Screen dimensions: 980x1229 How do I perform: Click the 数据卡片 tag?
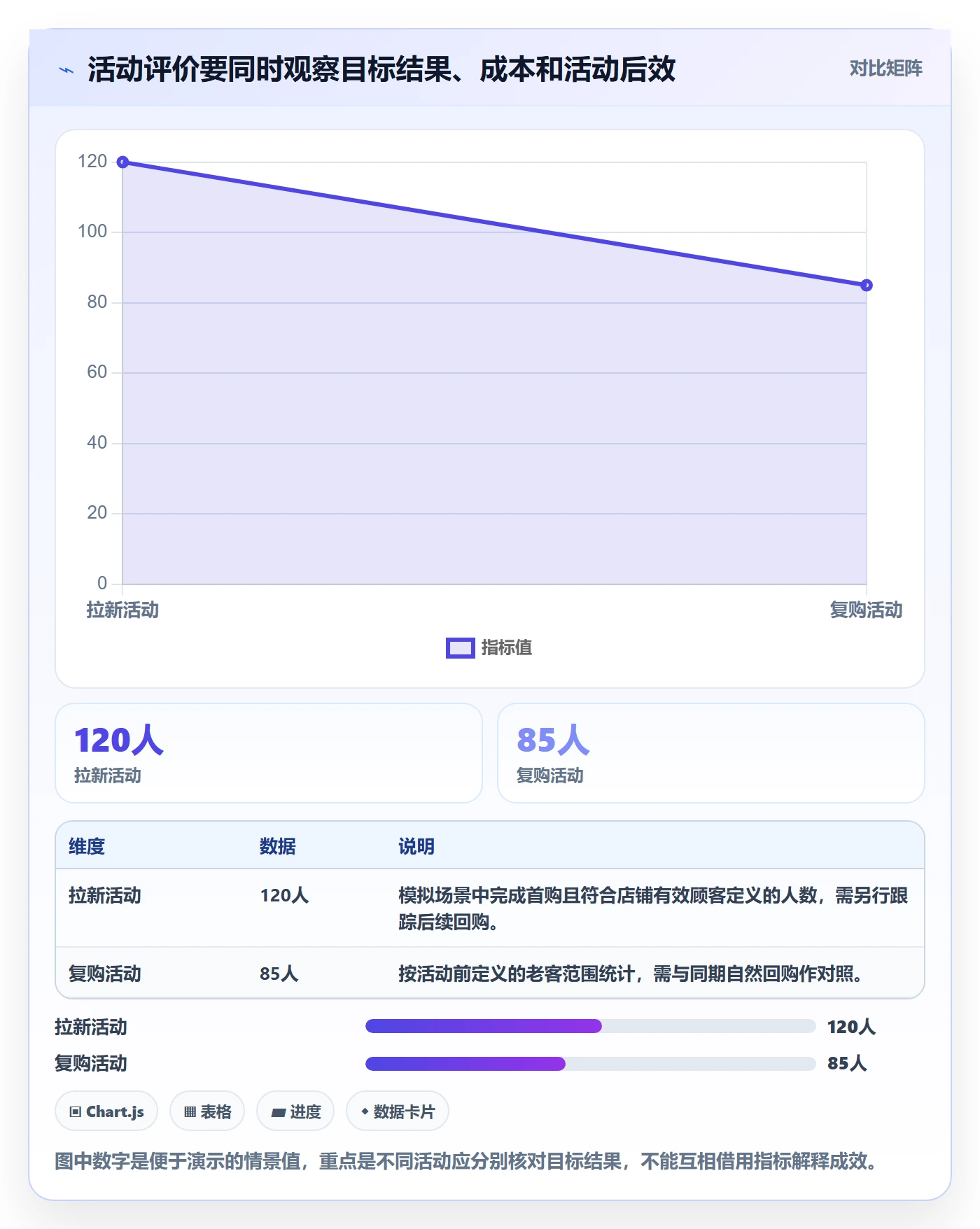click(x=398, y=1111)
